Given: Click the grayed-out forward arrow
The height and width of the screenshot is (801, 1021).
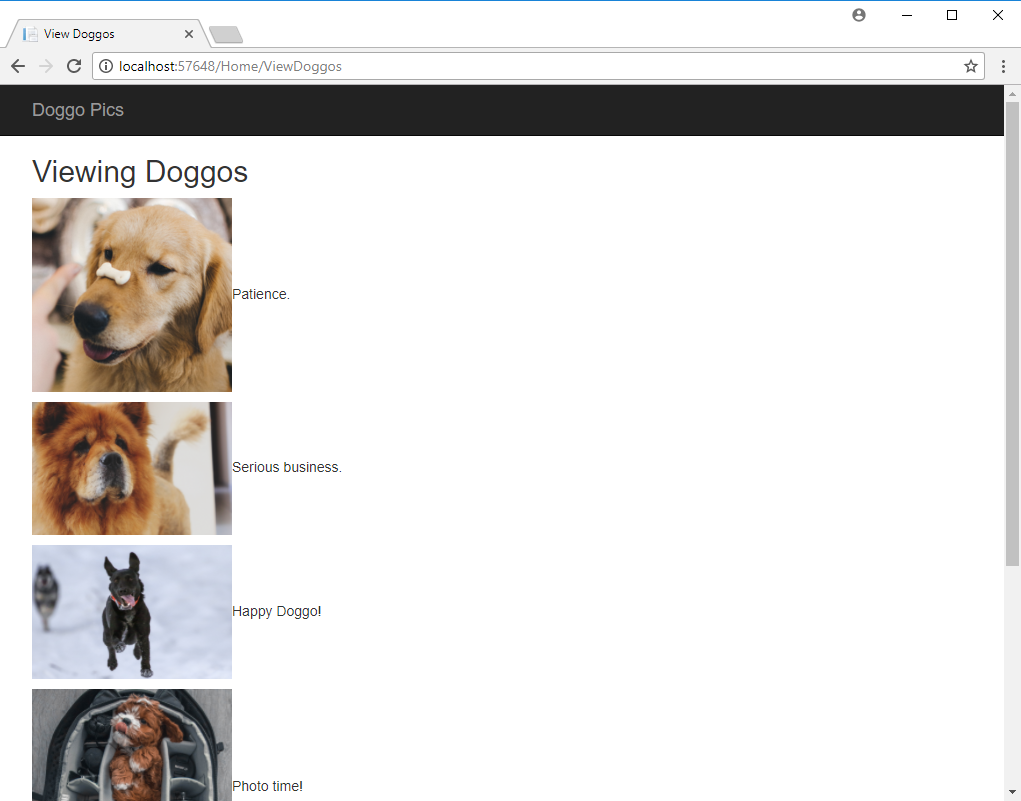Looking at the screenshot, I should (46, 66).
